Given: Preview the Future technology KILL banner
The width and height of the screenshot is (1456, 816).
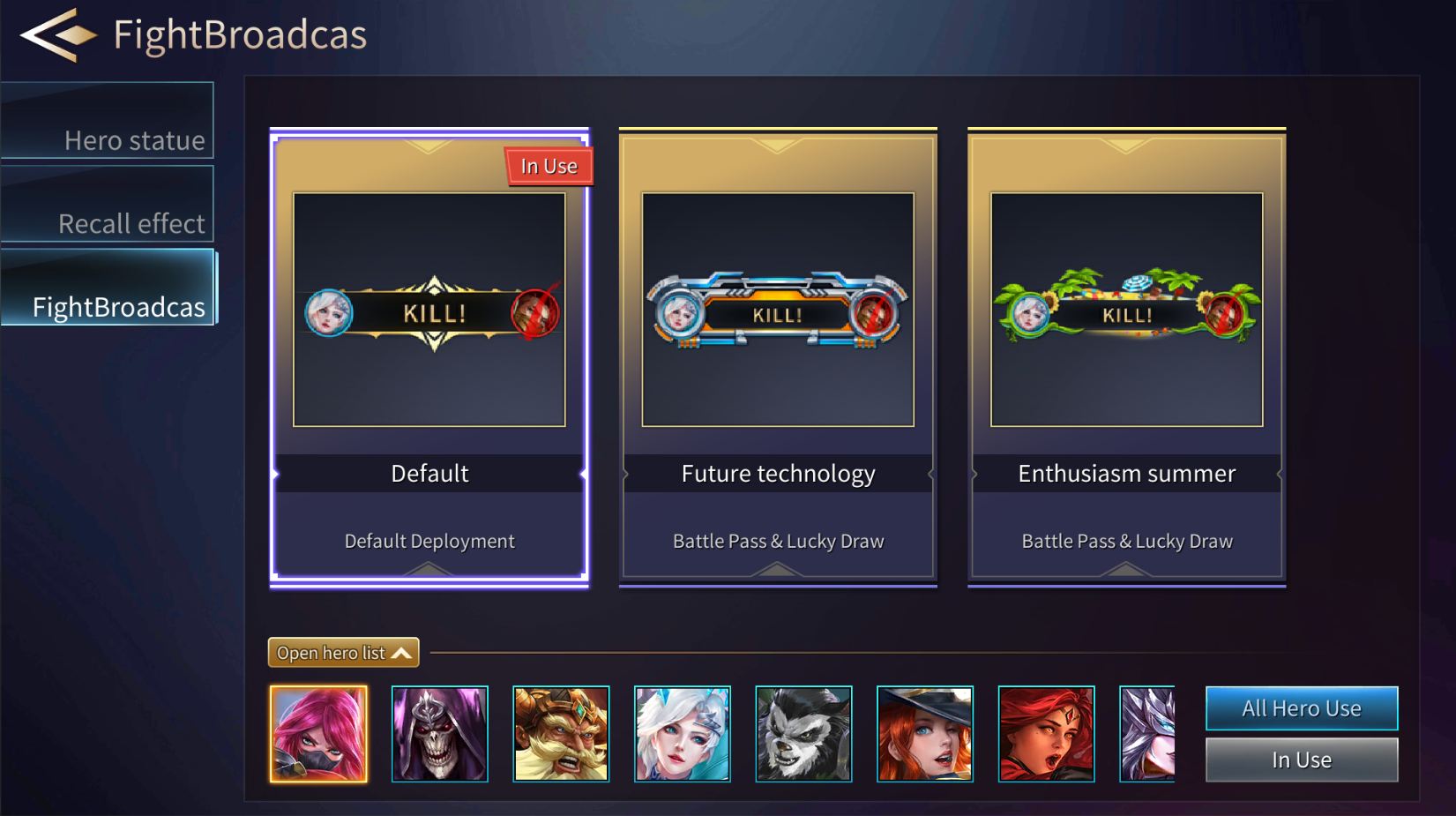Looking at the screenshot, I should (778, 310).
